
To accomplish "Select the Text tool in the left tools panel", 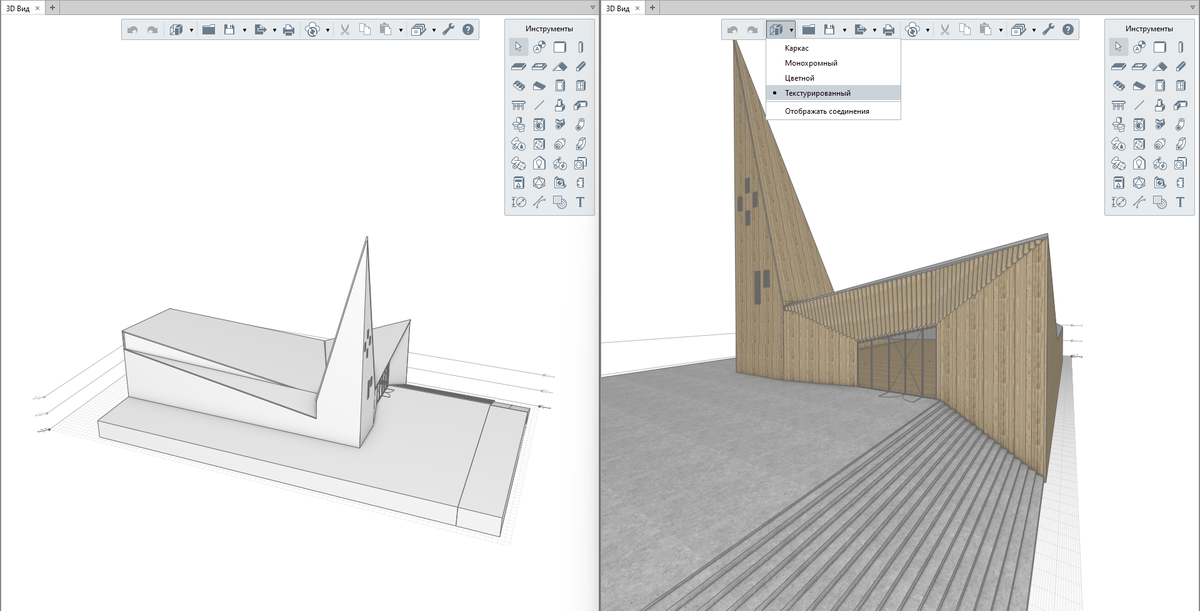I will (580, 202).
